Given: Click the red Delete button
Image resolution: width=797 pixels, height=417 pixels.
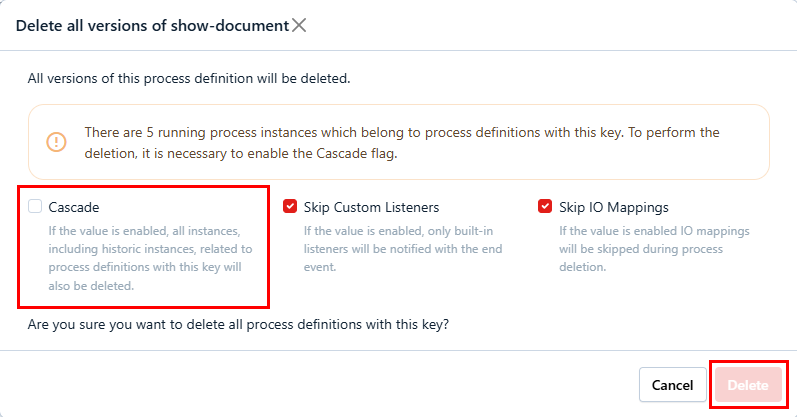Looking at the screenshot, I should click(x=748, y=385).
